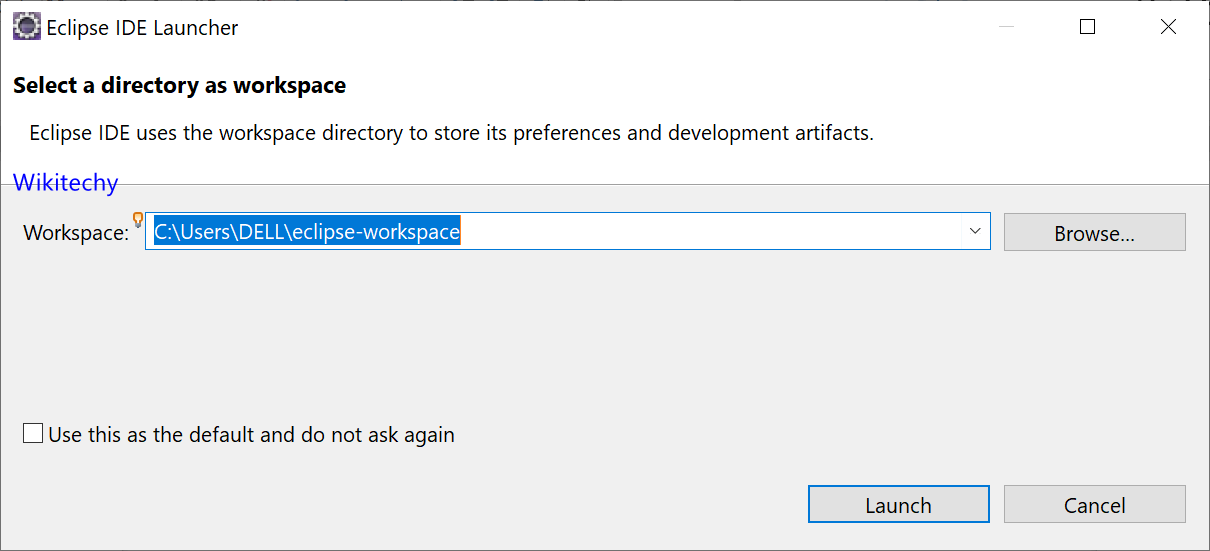Click the workspace directory description sentence
Screen dimensions: 1210x551
click(451, 133)
